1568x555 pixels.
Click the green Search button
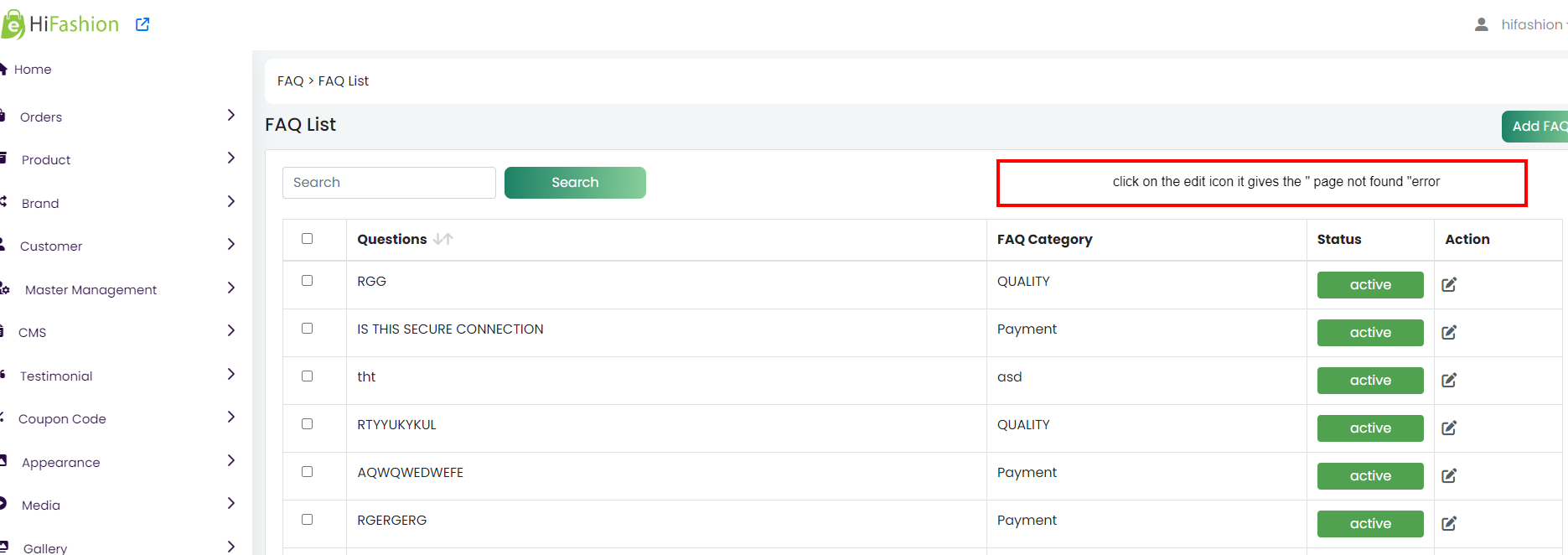[x=575, y=183]
